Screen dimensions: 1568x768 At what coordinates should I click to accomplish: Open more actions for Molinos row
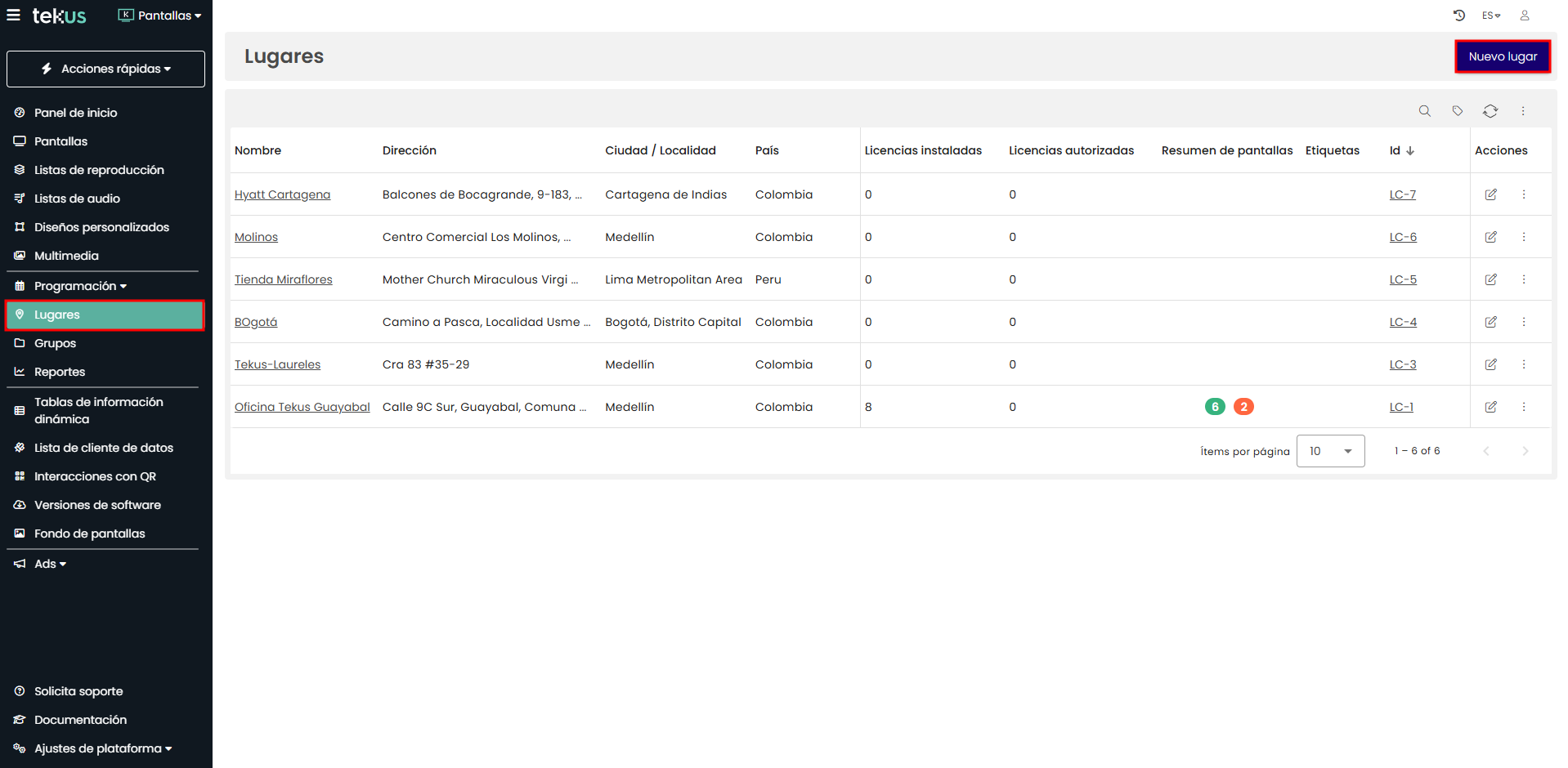point(1523,237)
